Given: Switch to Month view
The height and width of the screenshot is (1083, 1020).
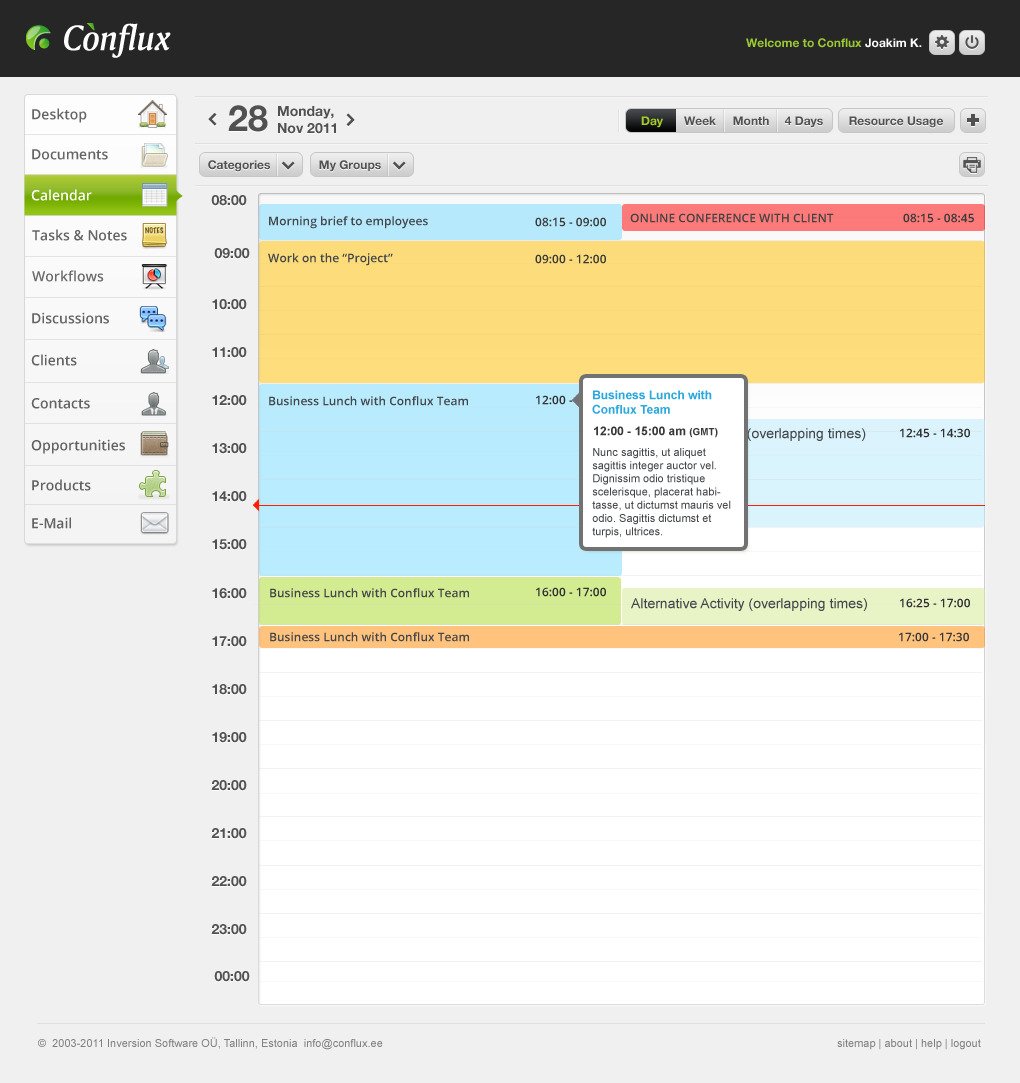Looking at the screenshot, I should coord(751,120).
